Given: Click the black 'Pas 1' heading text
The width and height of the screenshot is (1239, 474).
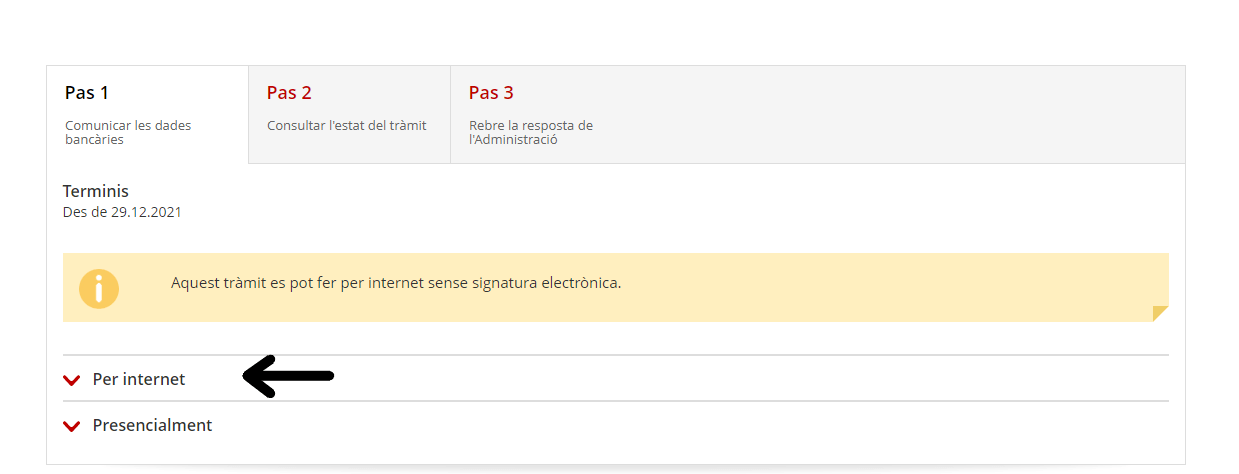Looking at the screenshot, I should click(87, 93).
